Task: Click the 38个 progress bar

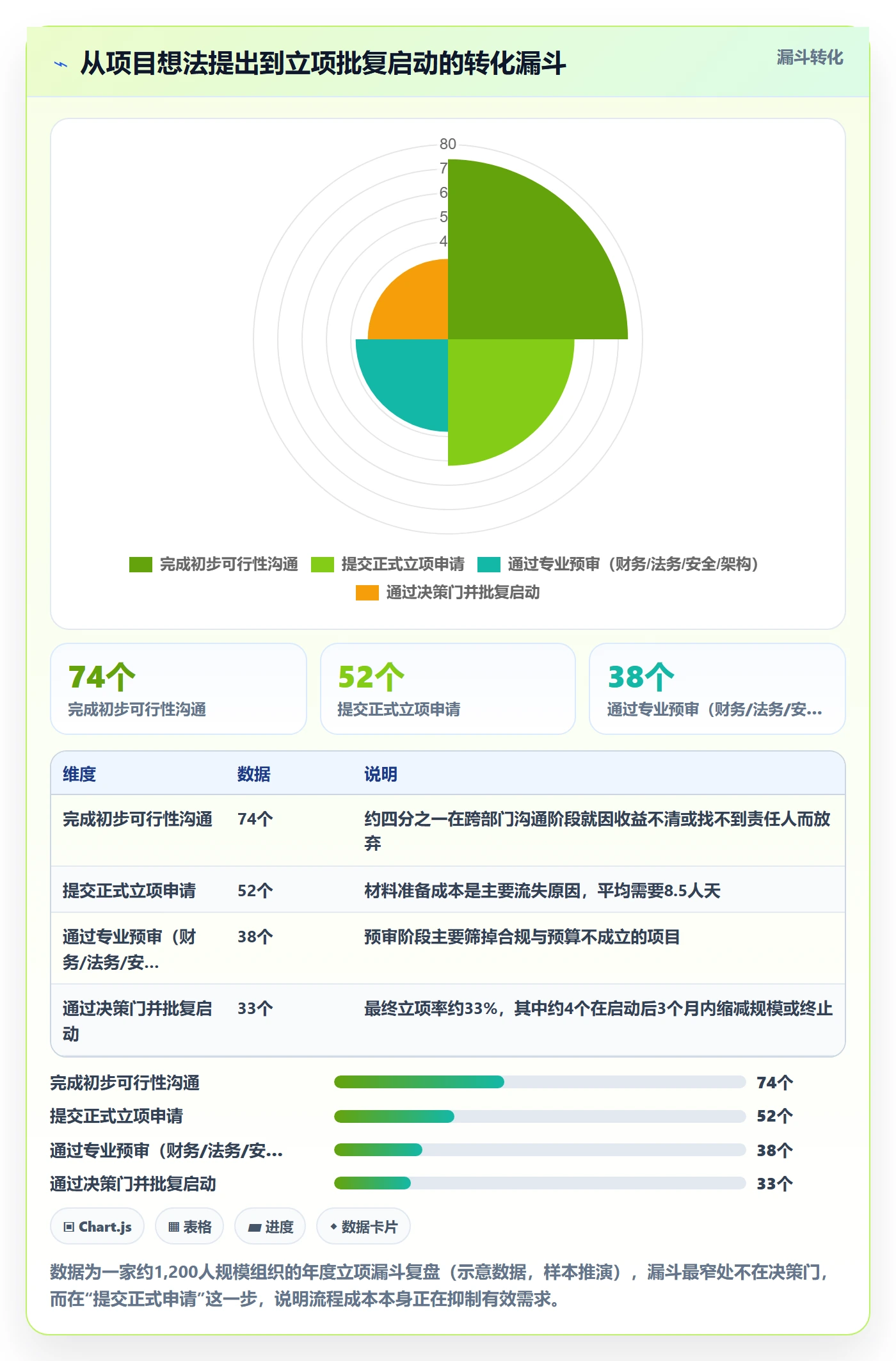Action: tap(540, 1150)
